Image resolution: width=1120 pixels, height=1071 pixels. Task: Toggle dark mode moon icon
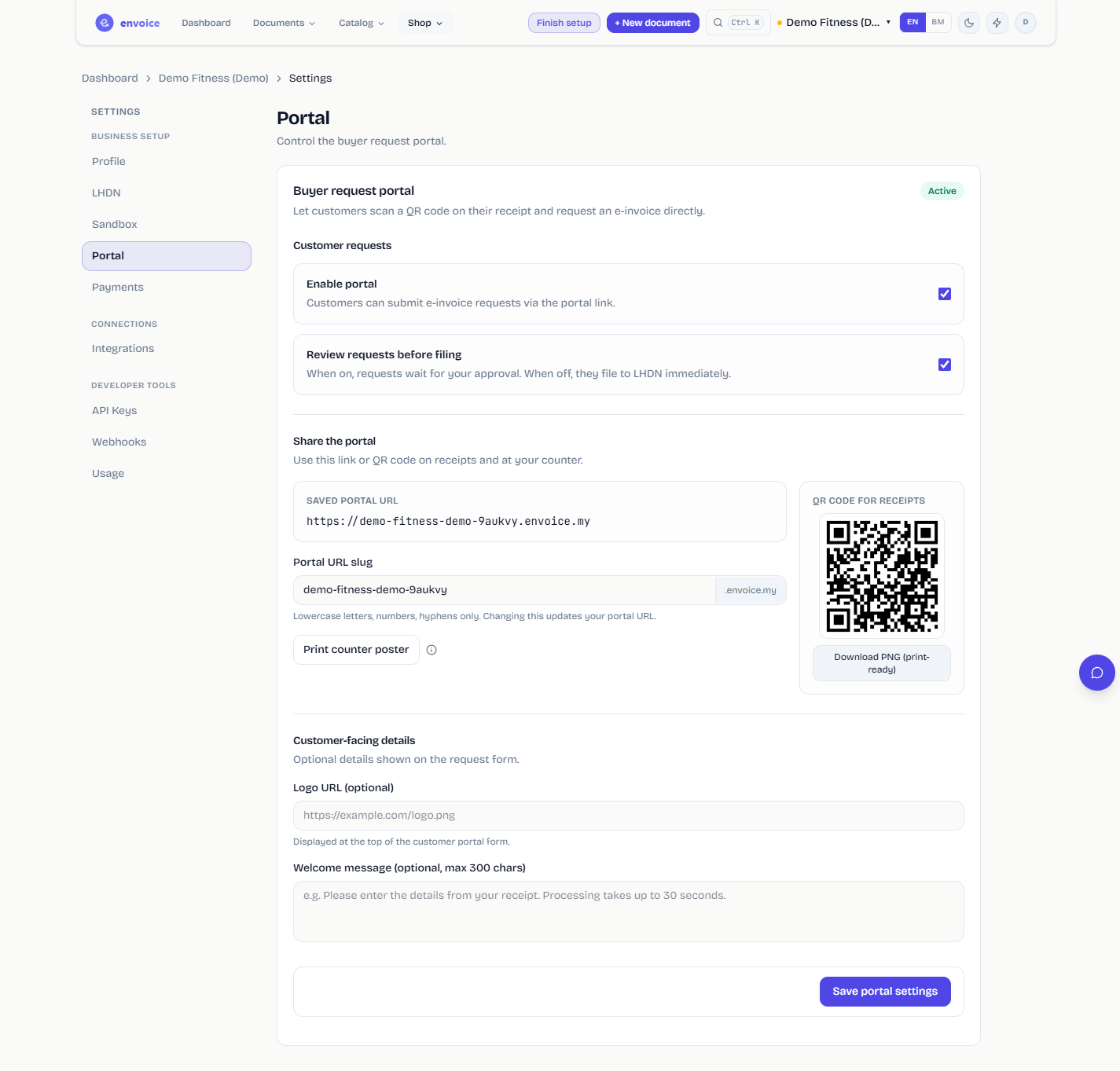pos(969,23)
